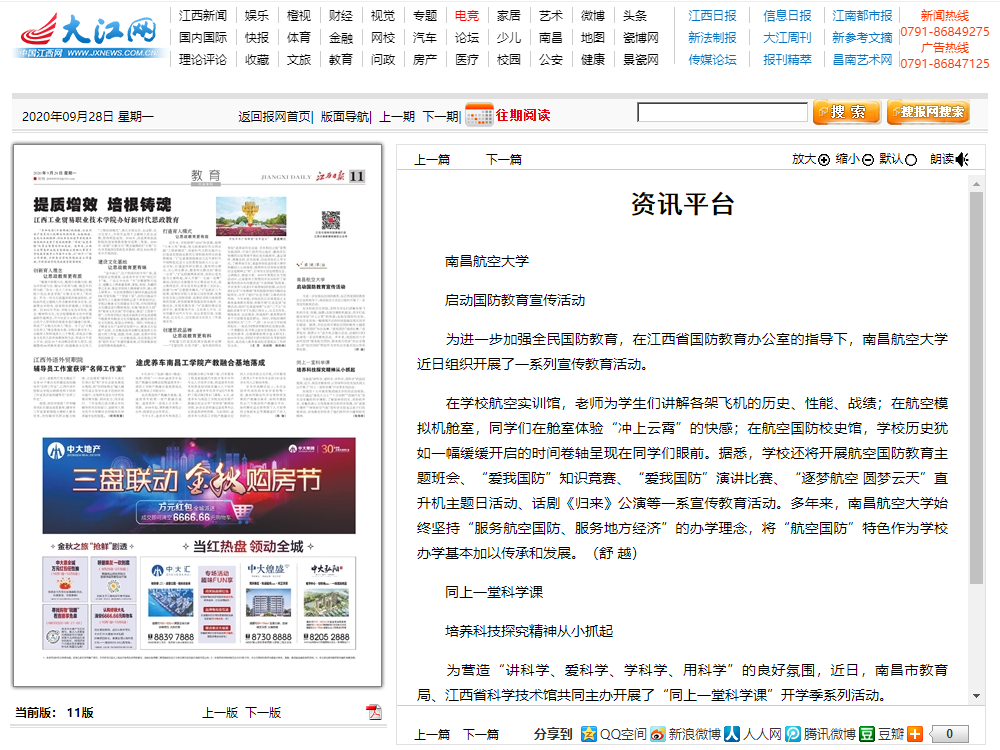Viewport: 1000px width, 750px height.
Task: Click the search text input field
Action: (722, 112)
